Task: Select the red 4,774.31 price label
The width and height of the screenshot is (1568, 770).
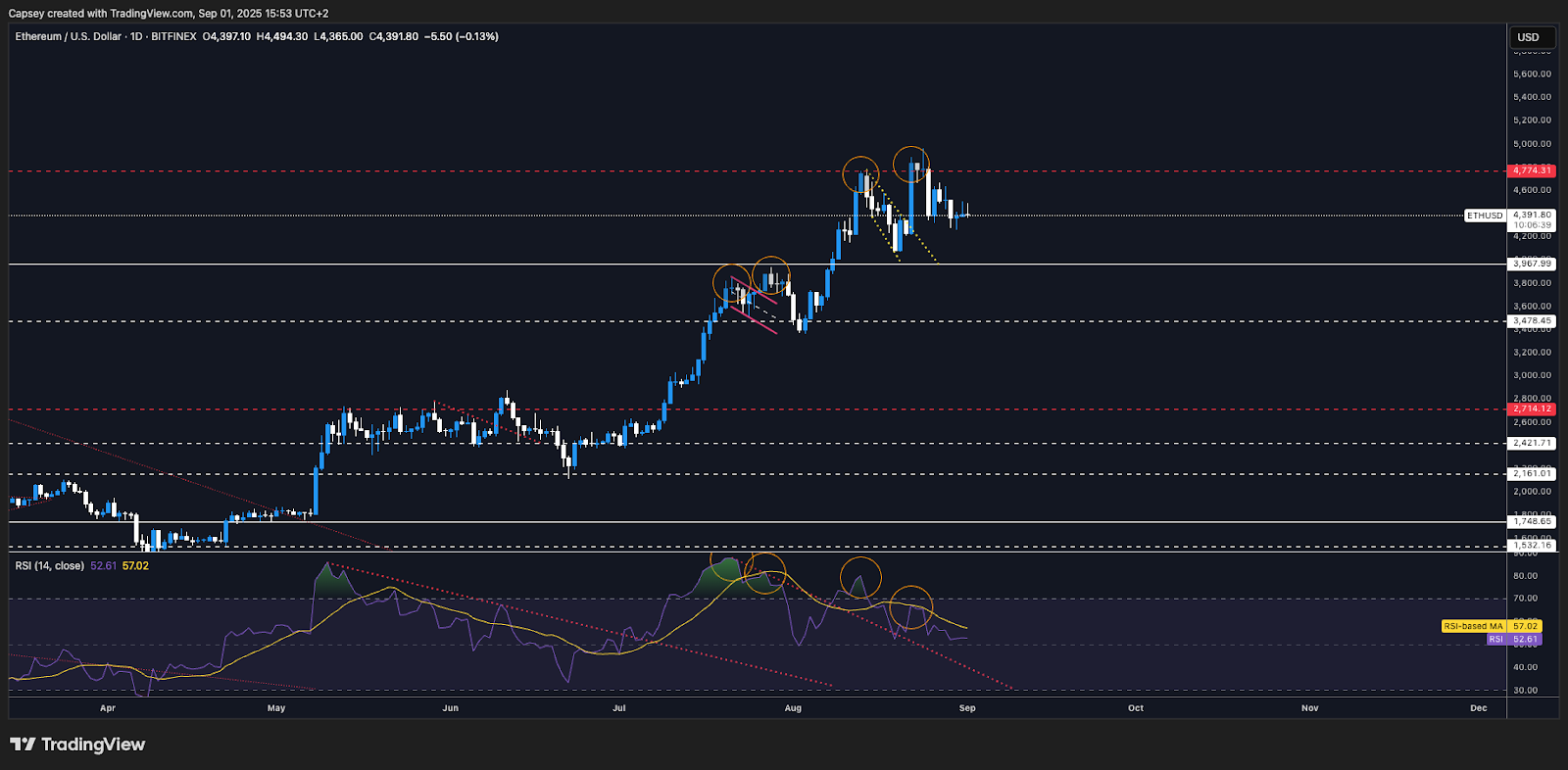Action: (1532, 170)
